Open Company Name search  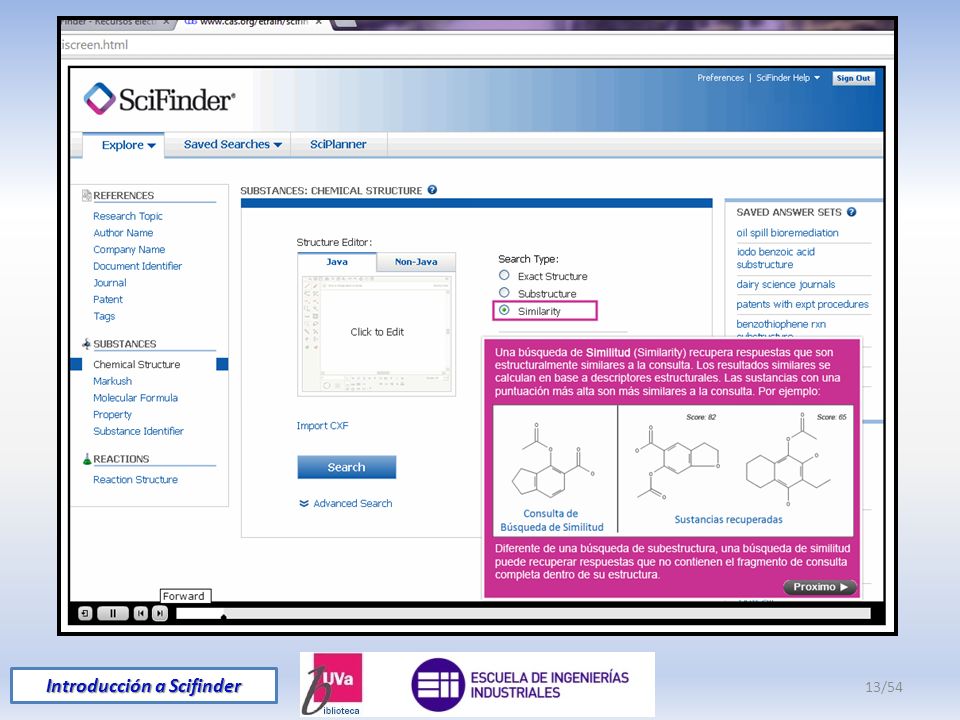pyautogui.click(x=129, y=249)
